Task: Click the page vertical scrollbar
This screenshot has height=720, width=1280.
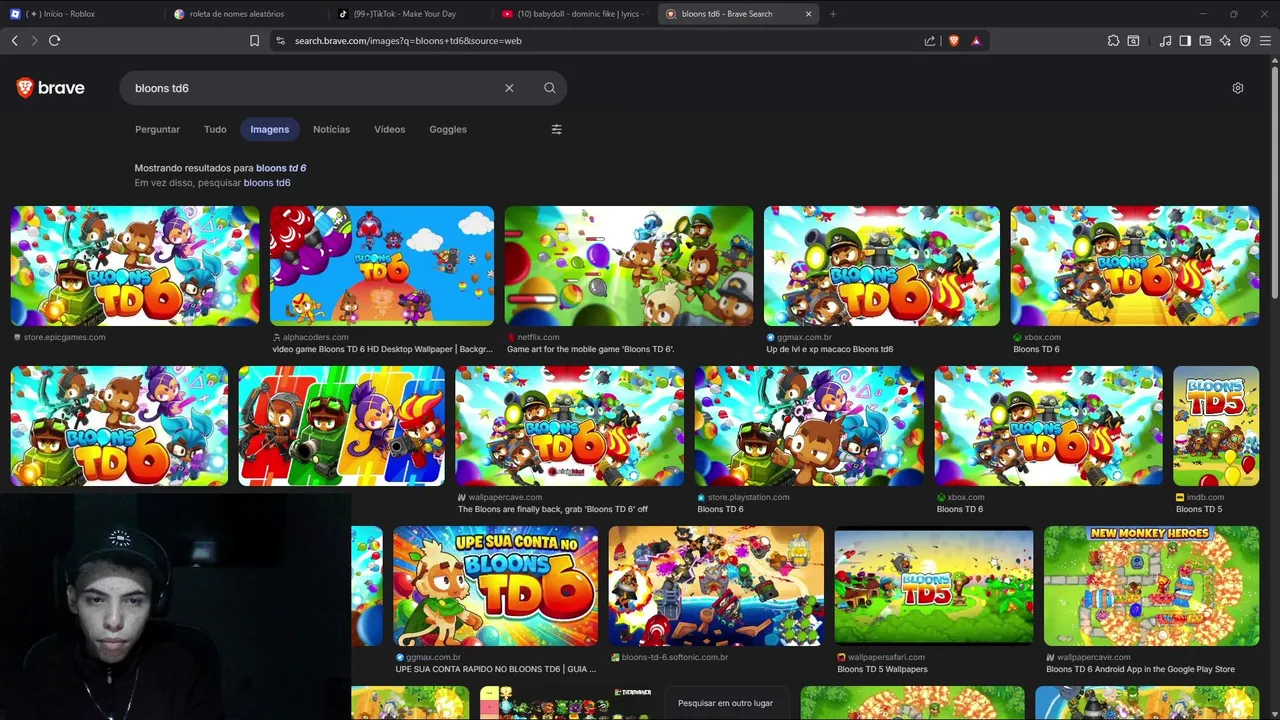Action: pos(1274,185)
